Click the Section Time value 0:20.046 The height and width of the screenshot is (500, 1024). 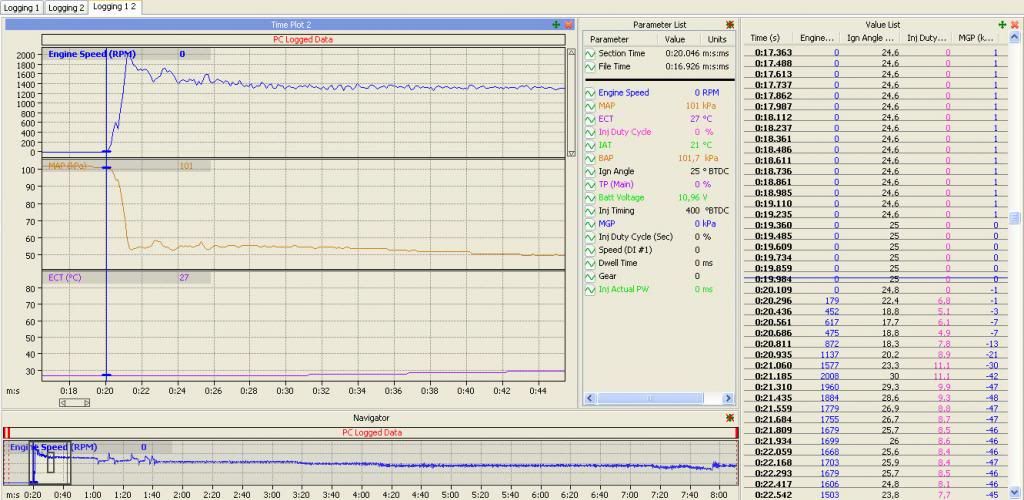[681, 54]
